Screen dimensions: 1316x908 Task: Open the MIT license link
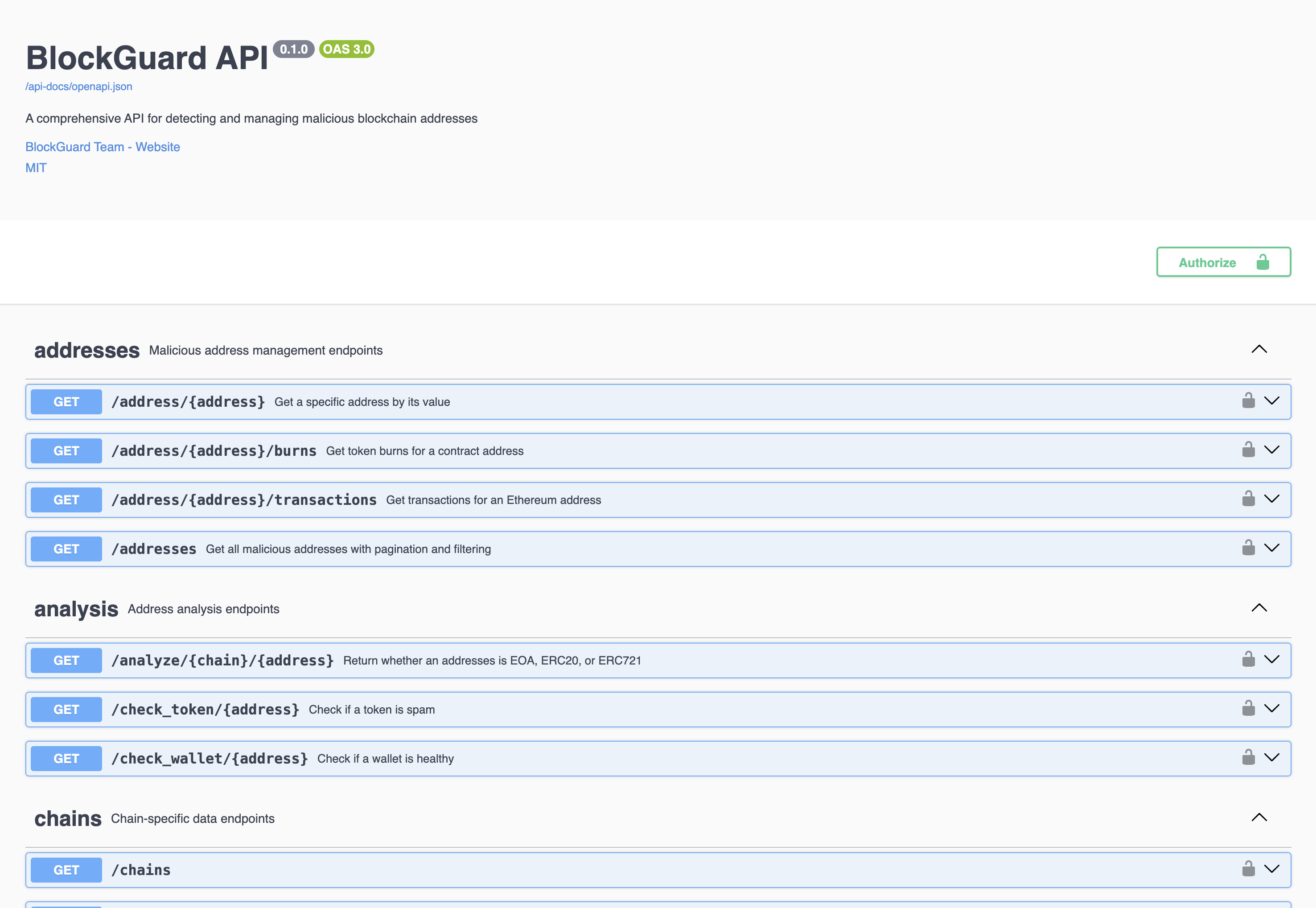[x=36, y=167]
